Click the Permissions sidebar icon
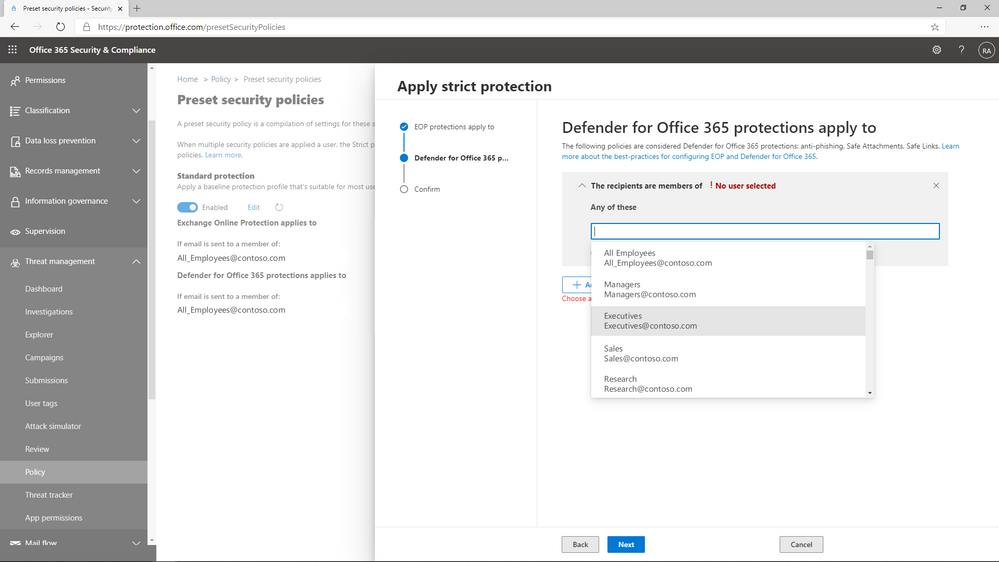999x562 pixels. pyautogui.click(x=15, y=81)
